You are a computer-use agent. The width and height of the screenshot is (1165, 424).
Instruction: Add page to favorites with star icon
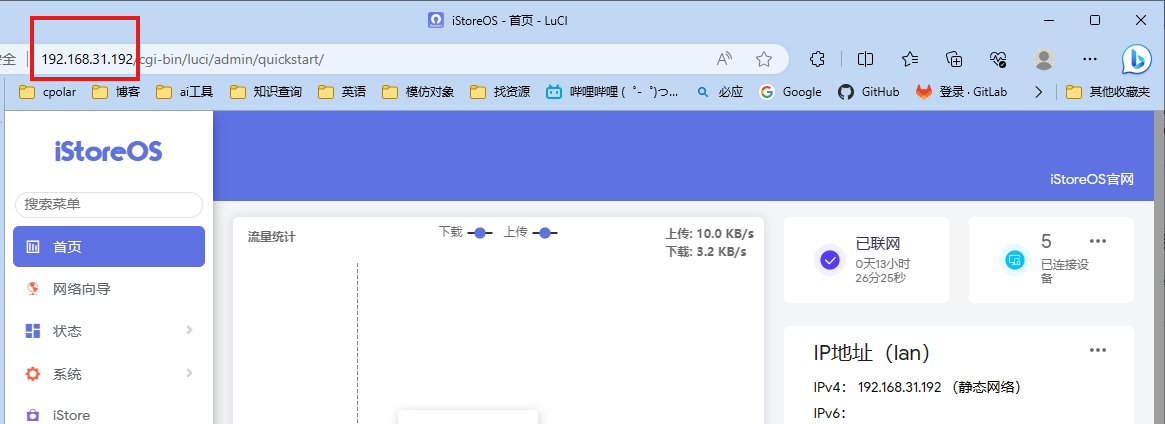pos(764,59)
